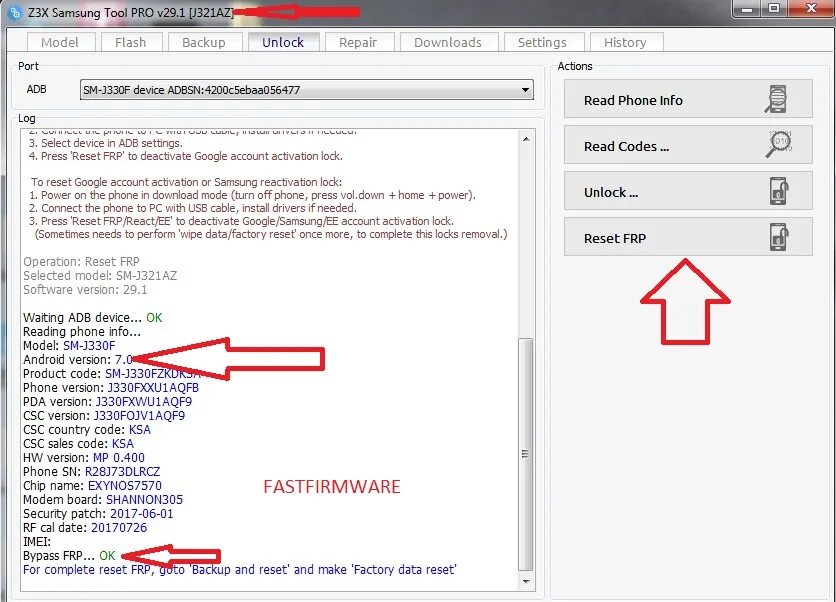Screen dimensions: 836x602
Task: Click 'Software version: 29.1' log line
Action: click(x=85, y=290)
